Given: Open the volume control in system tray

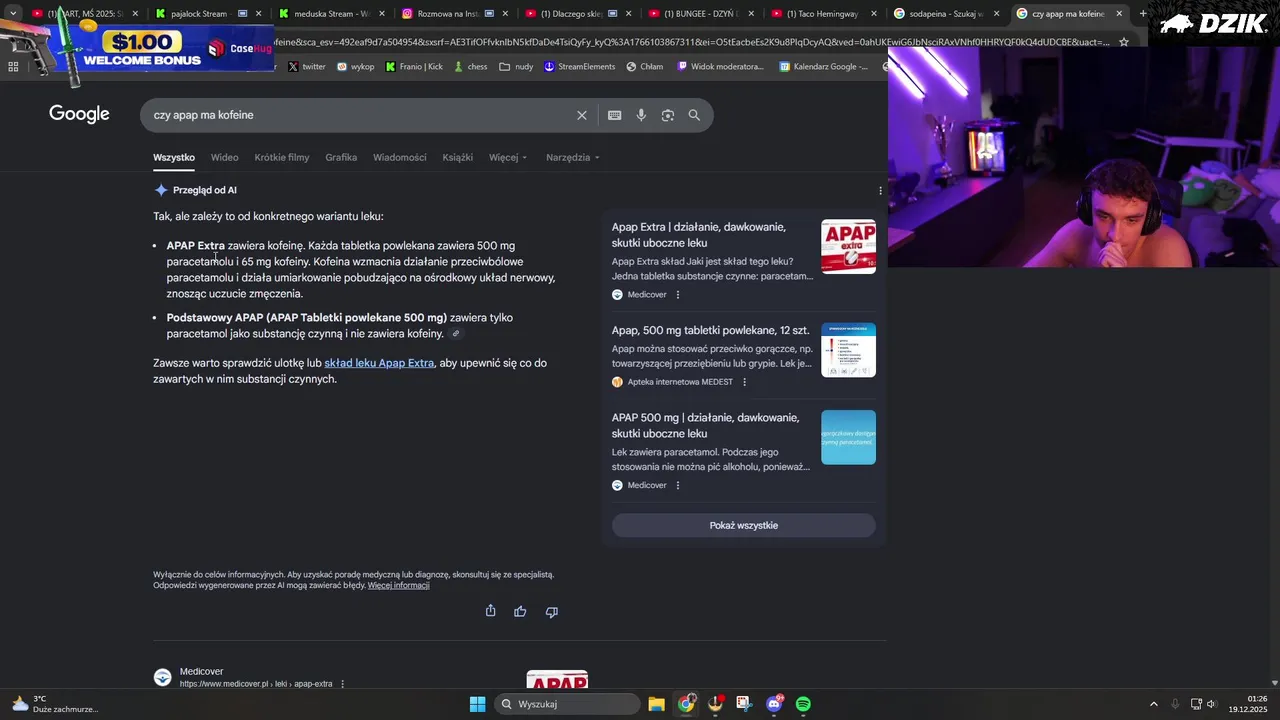Looking at the screenshot, I should point(1211,704).
